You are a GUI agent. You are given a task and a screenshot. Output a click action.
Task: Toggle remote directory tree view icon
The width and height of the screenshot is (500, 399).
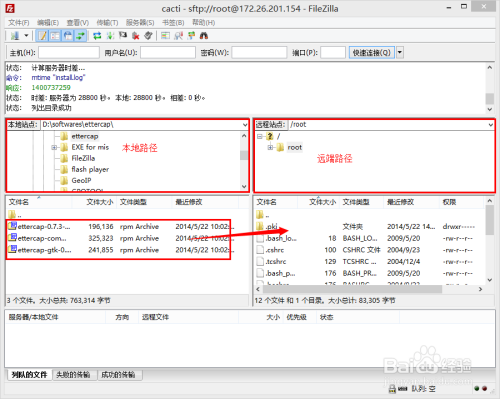click(68, 36)
